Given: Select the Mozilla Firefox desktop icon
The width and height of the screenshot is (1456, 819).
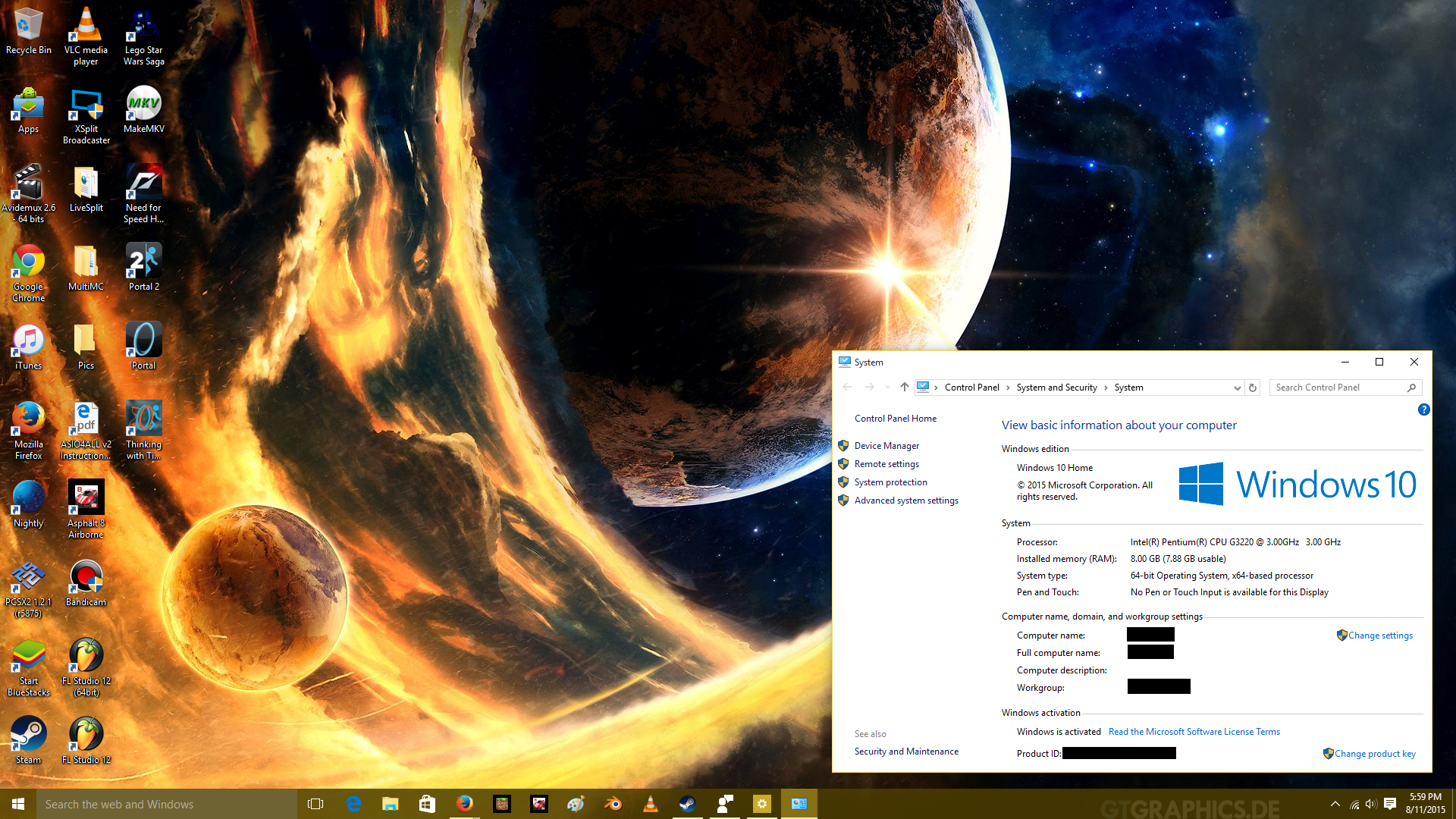Looking at the screenshot, I should [28, 431].
